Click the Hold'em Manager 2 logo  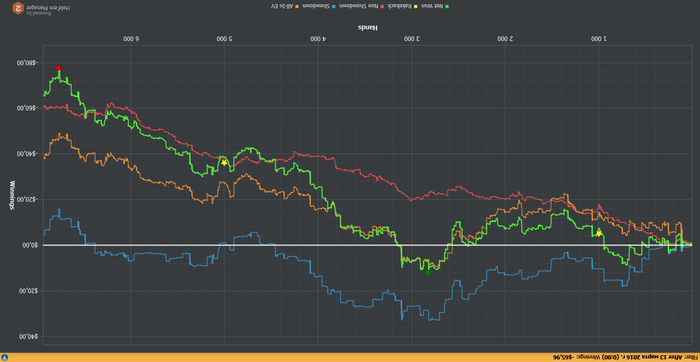coord(18,8)
